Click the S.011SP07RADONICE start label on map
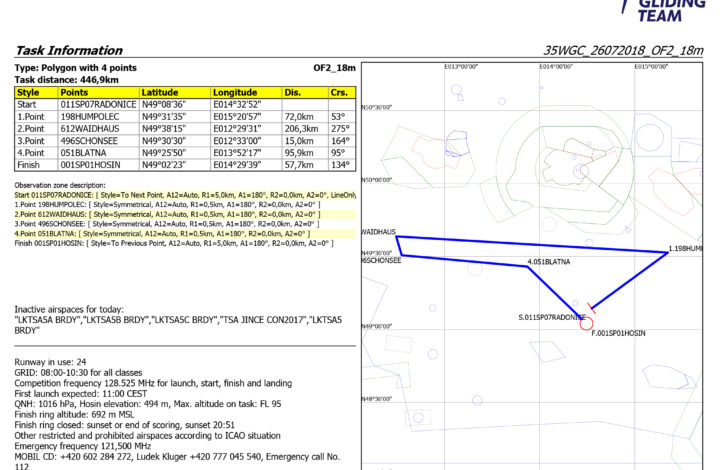This screenshot has height=470, width=720. pos(551,317)
